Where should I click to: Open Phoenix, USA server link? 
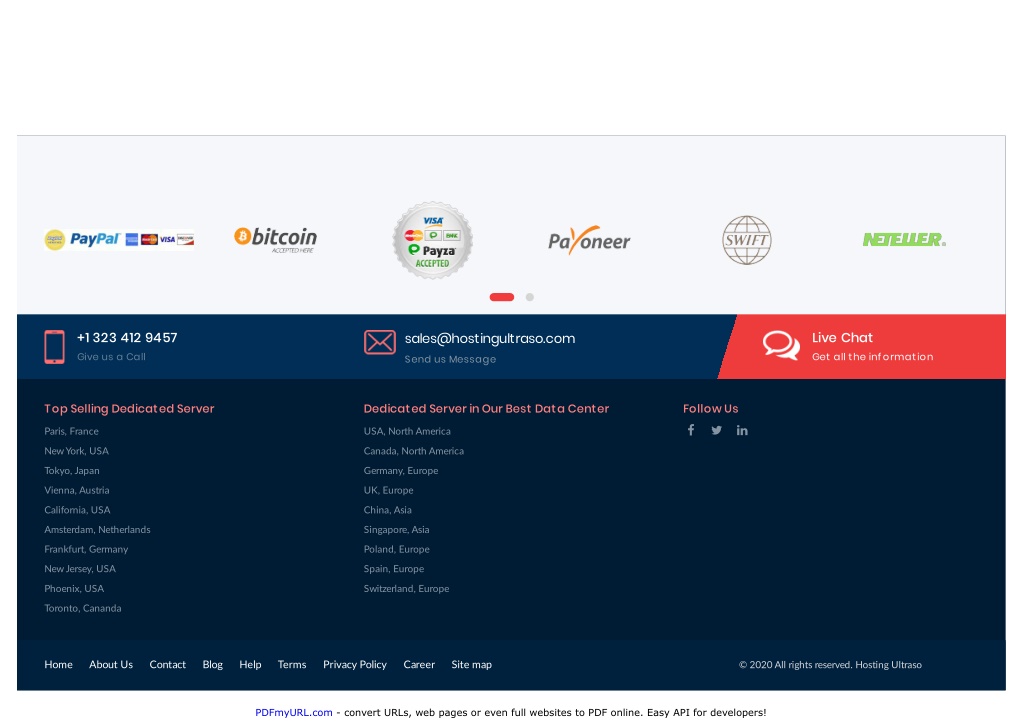(74, 588)
